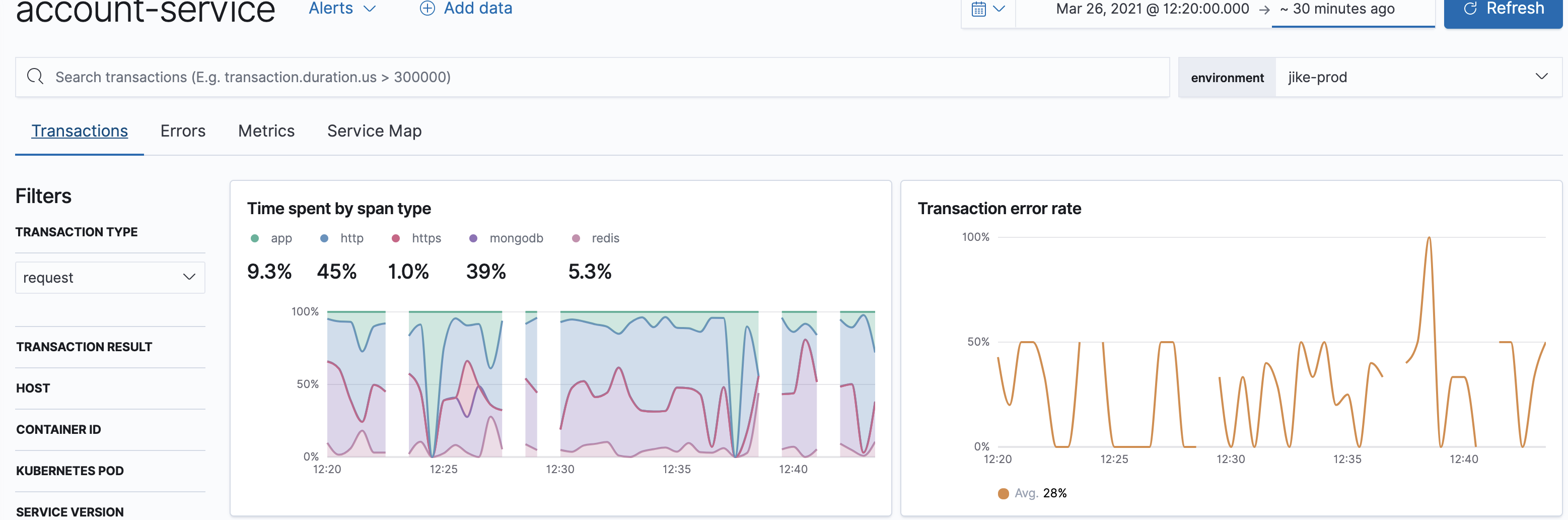
Task: Expand the jike-prod environment selector
Action: [1418, 77]
